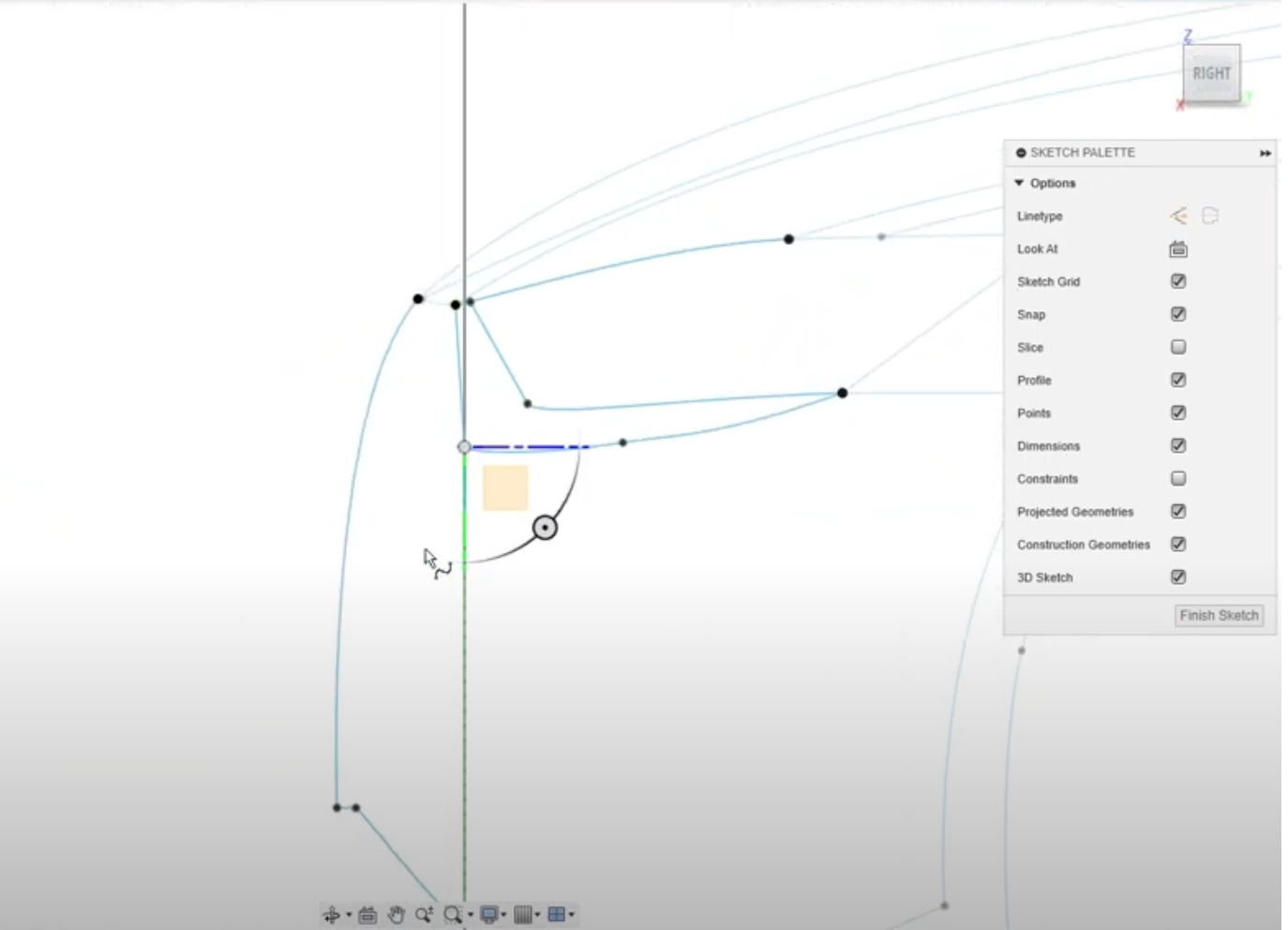Toggle Construction Geometries checkbox
Screen dimensions: 1288x930
(x=1178, y=544)
